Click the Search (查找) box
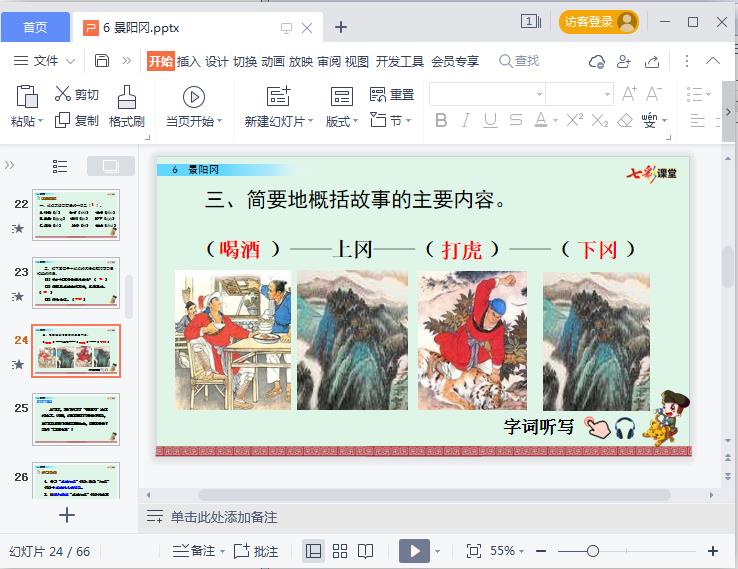 click(x=519, y=61)
